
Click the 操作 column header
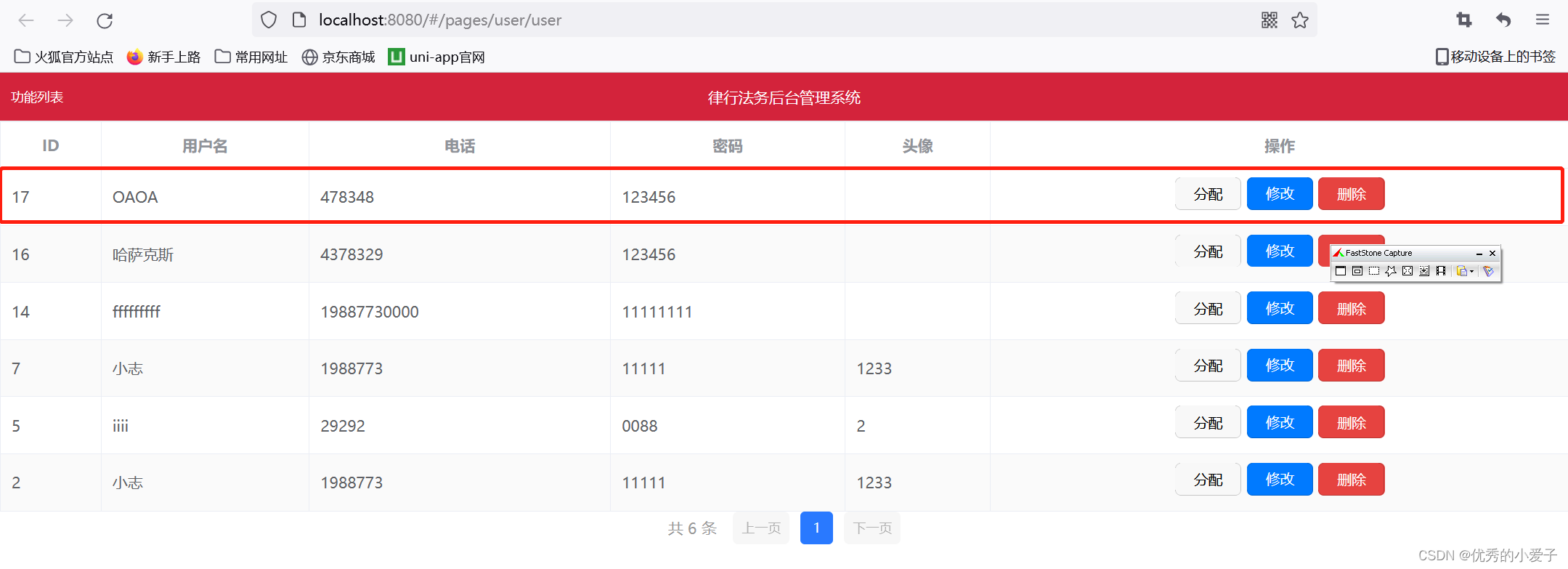coord(1279,146)
